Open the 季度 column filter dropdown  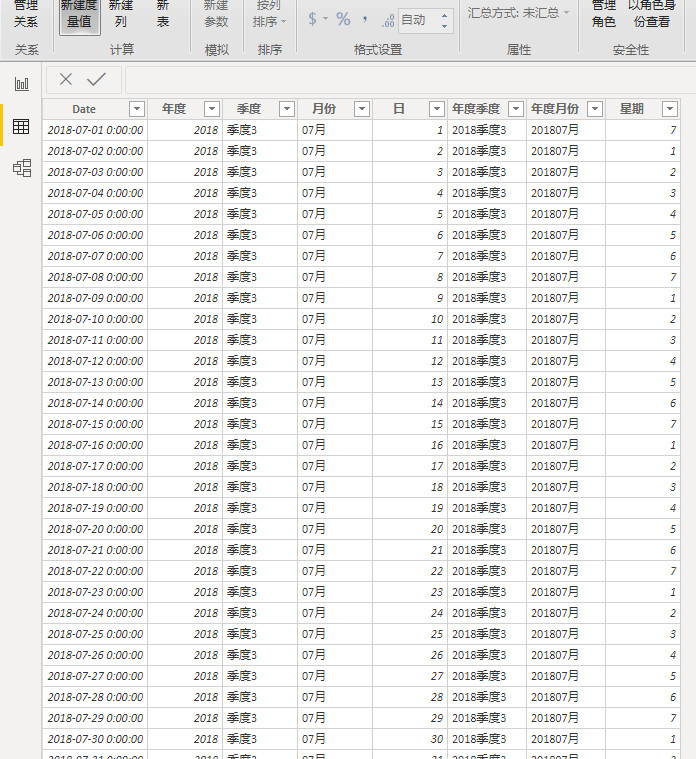(287, 109)
